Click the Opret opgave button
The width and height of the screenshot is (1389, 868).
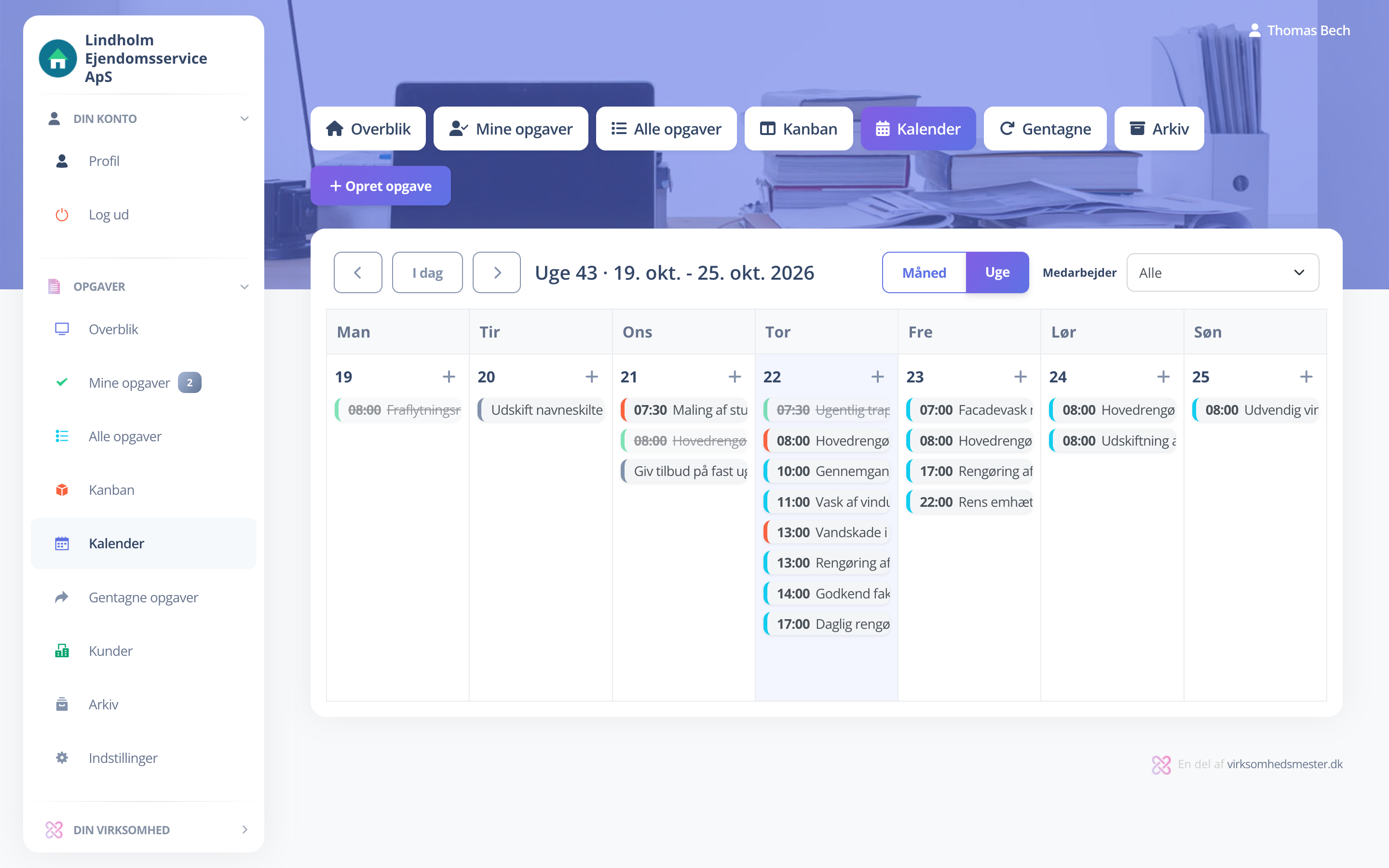click(381, 186)
